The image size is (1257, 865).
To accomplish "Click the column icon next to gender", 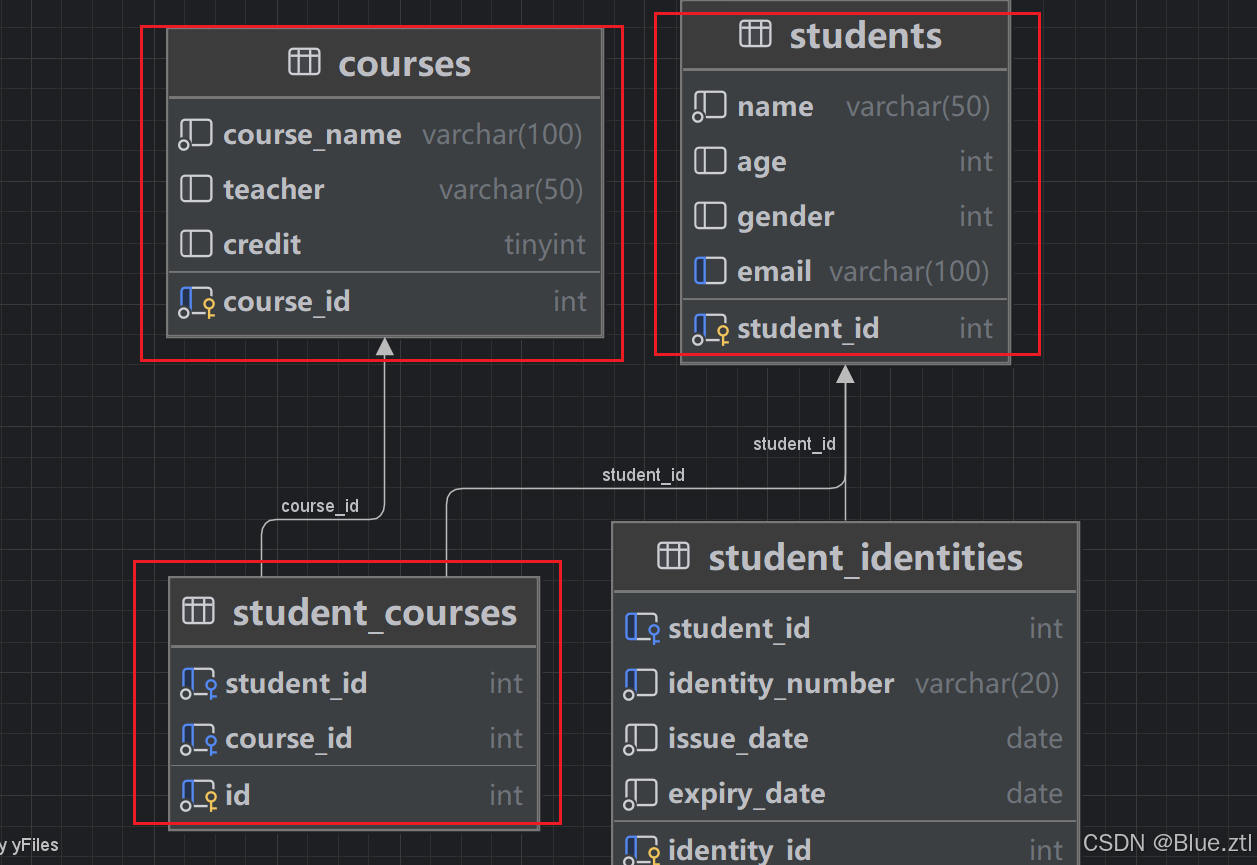I will 710,215.
